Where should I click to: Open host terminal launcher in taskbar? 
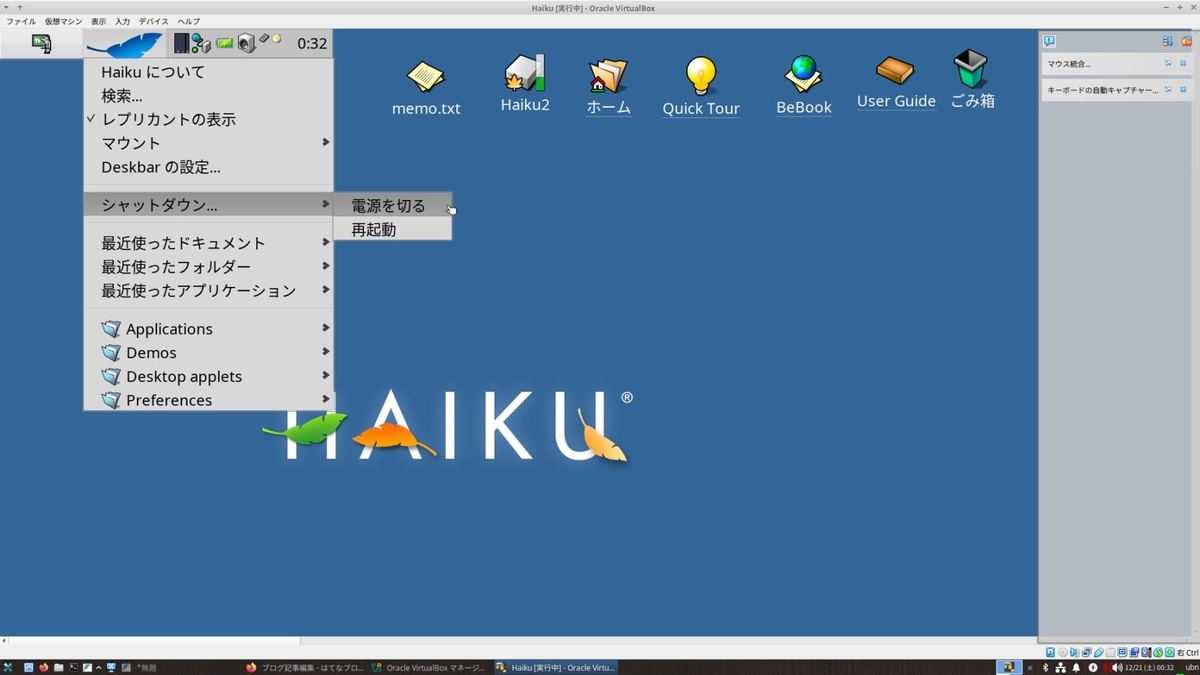(x=72, y=667)
